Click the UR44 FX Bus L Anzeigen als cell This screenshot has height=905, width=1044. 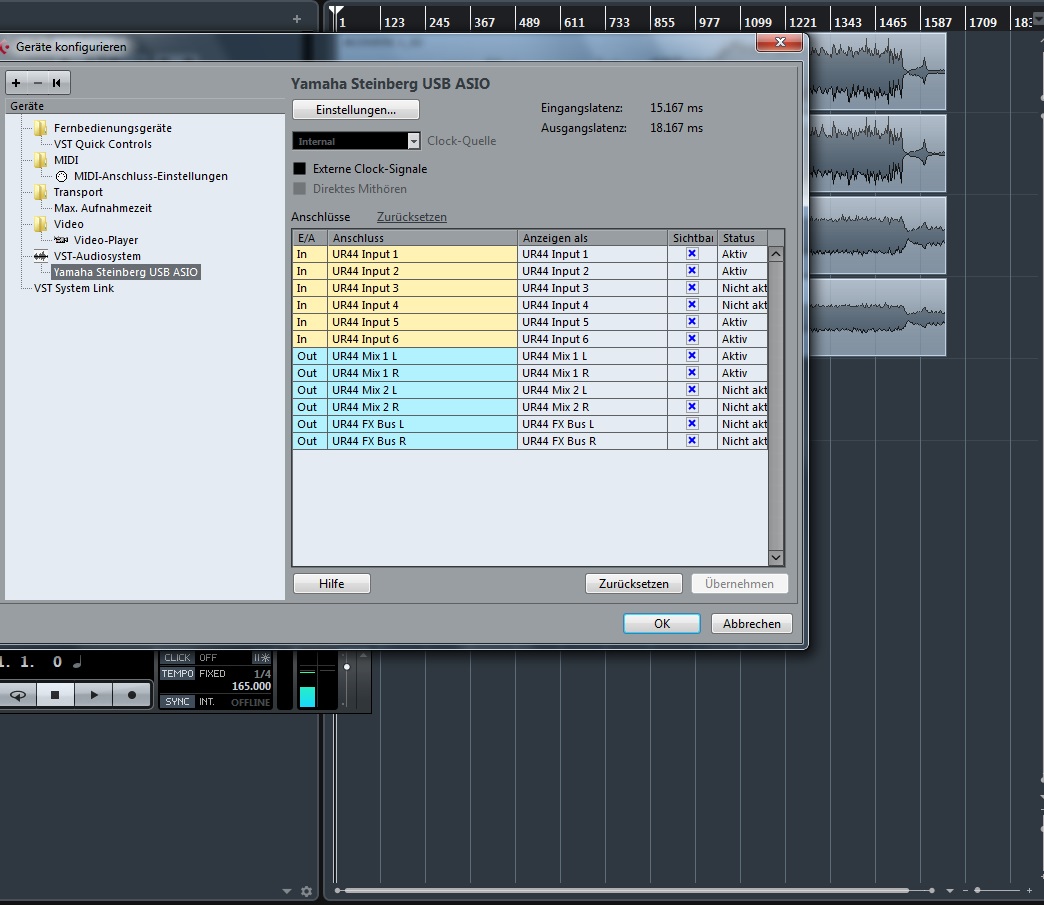593,424
